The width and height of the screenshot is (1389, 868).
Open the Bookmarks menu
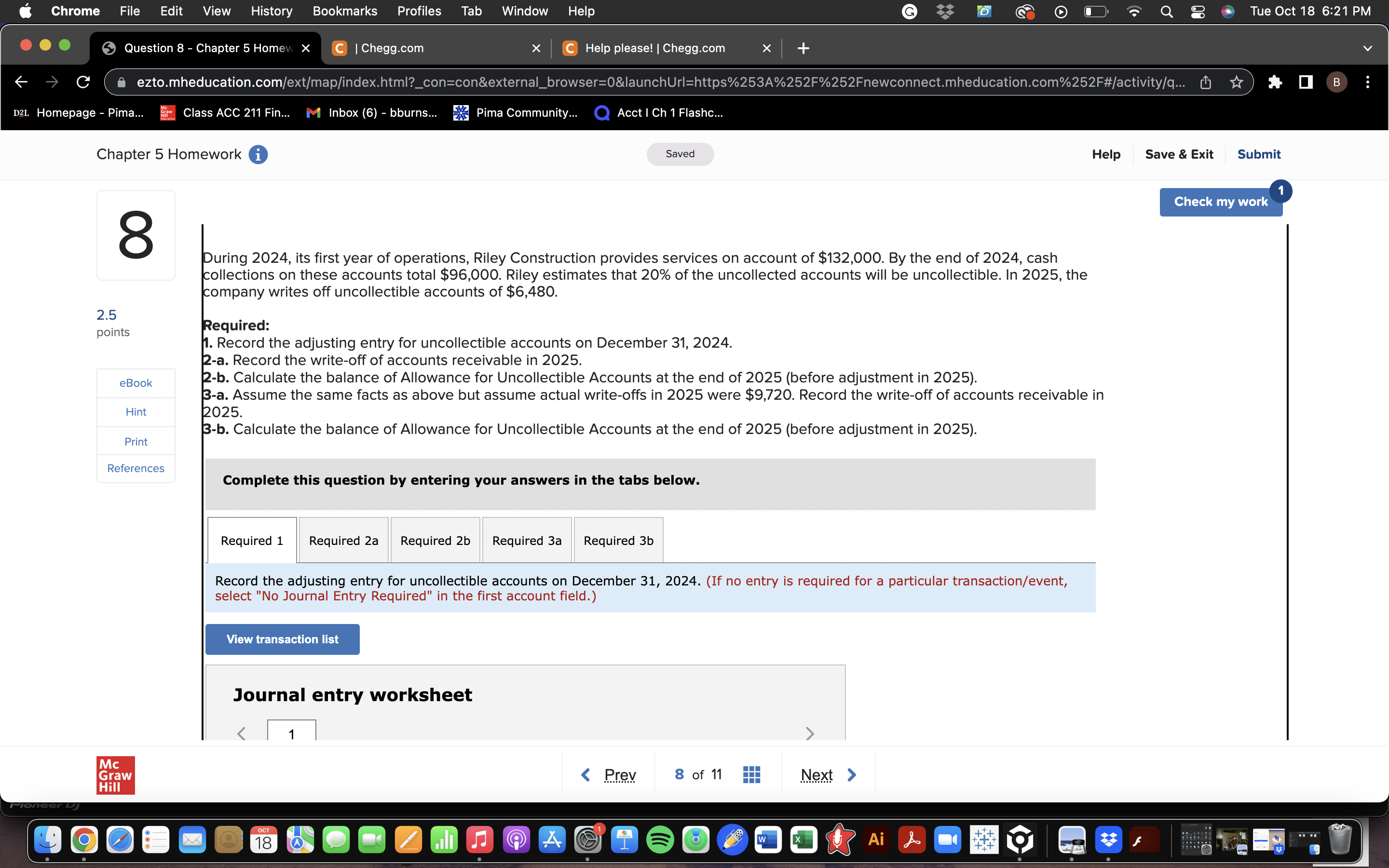[345, 11]
